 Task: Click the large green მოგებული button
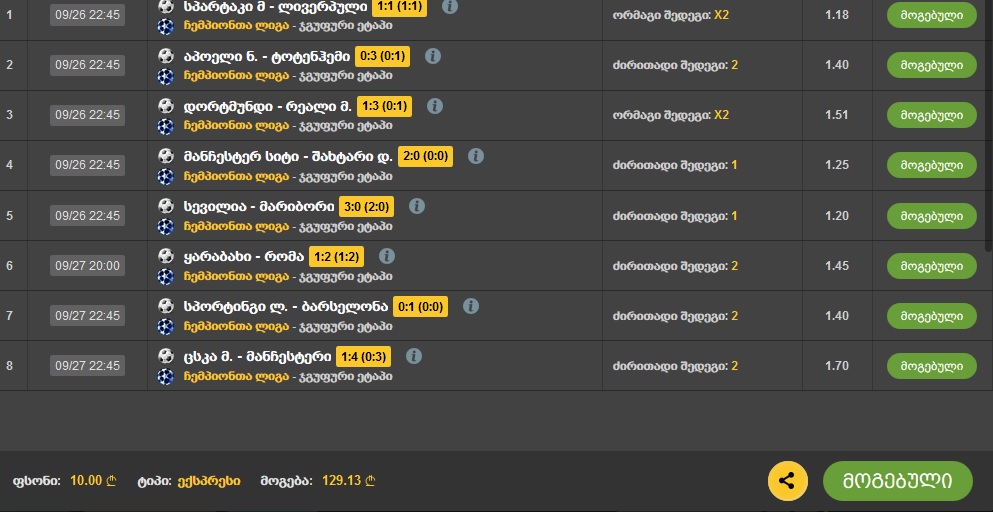[897, 481]
